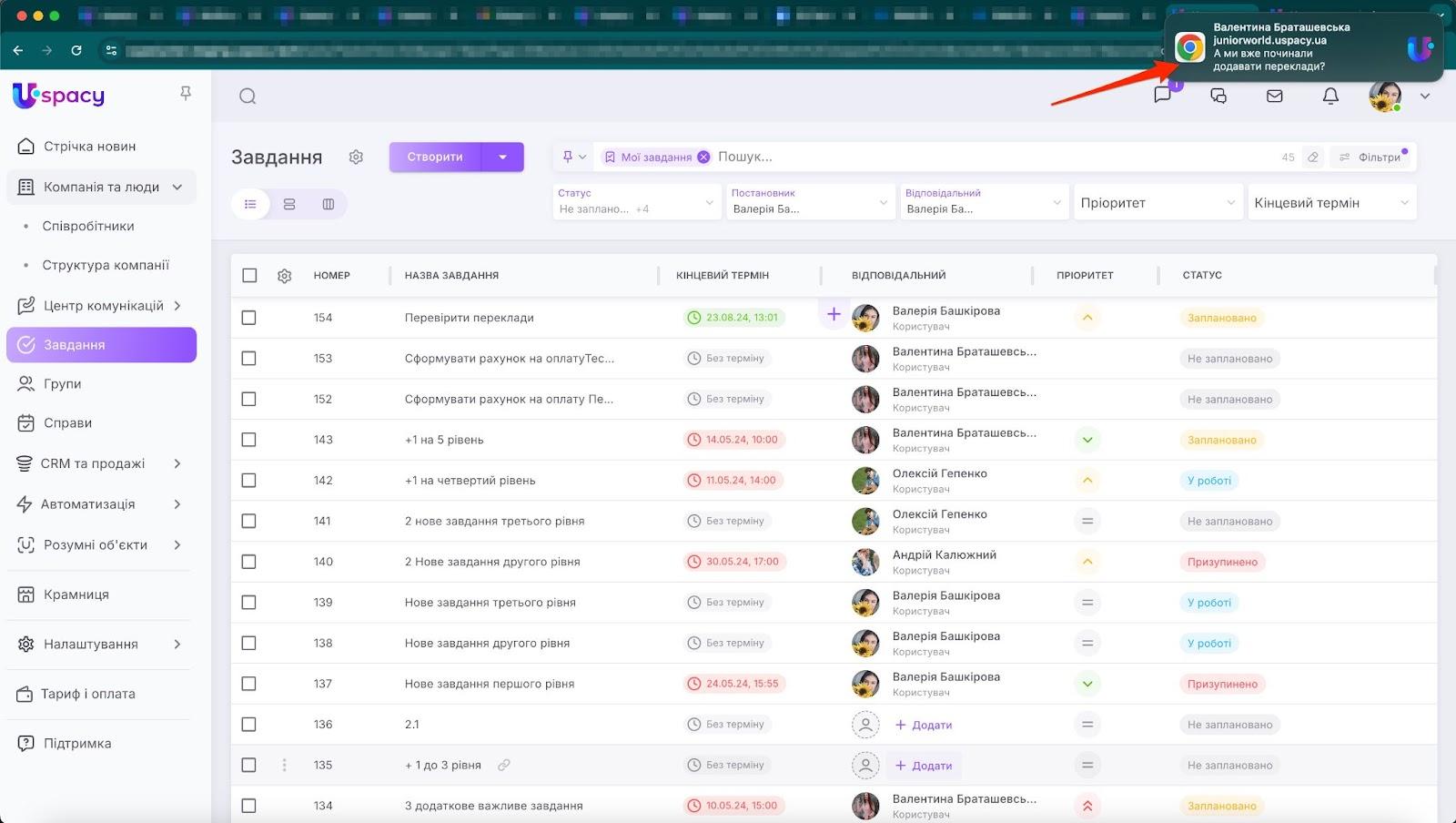Open the Пріоритет filter dropdown
The image size is (1456, 823).
tap(1156, 203)
